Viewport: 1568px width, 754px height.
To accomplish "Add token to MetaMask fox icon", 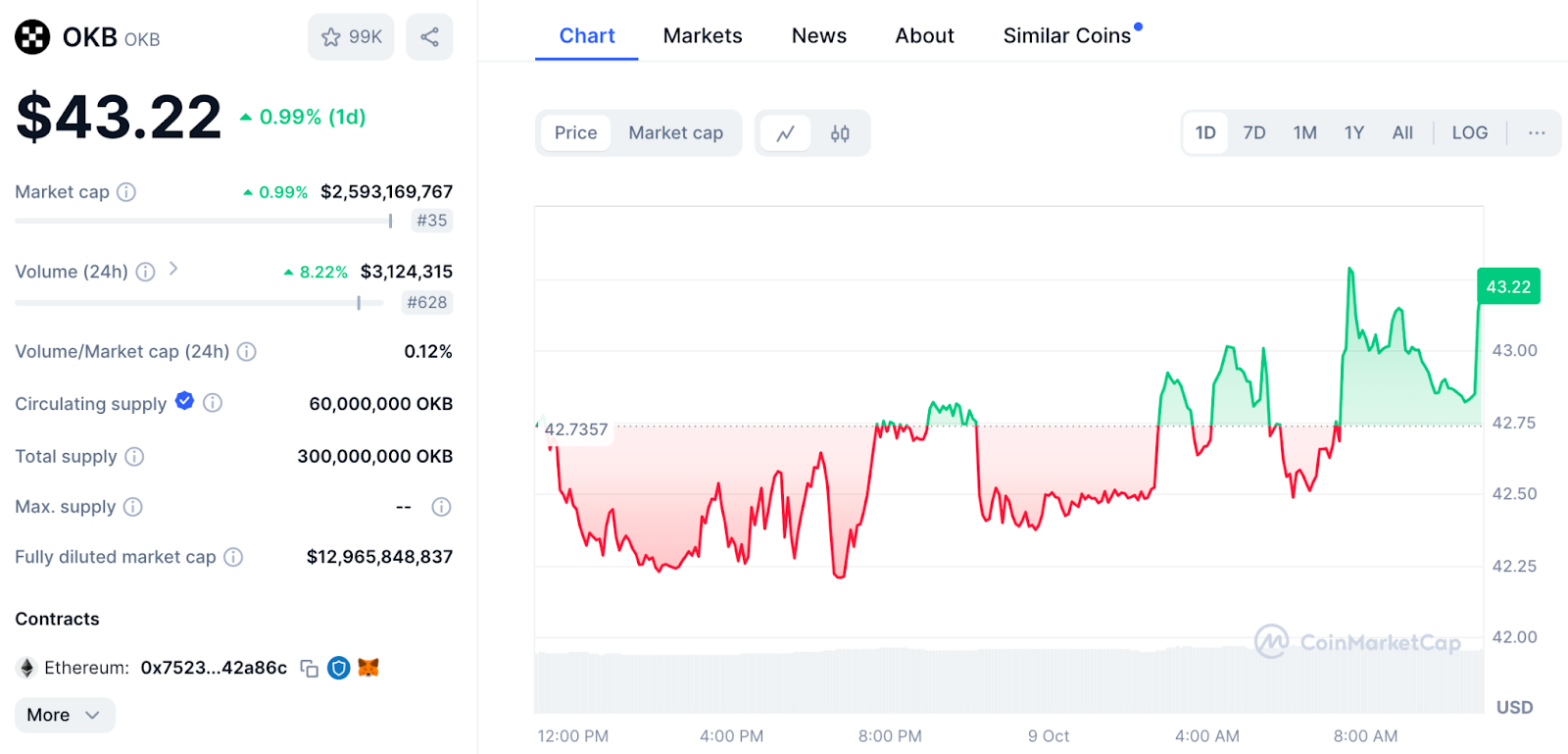I will point(368,668).
